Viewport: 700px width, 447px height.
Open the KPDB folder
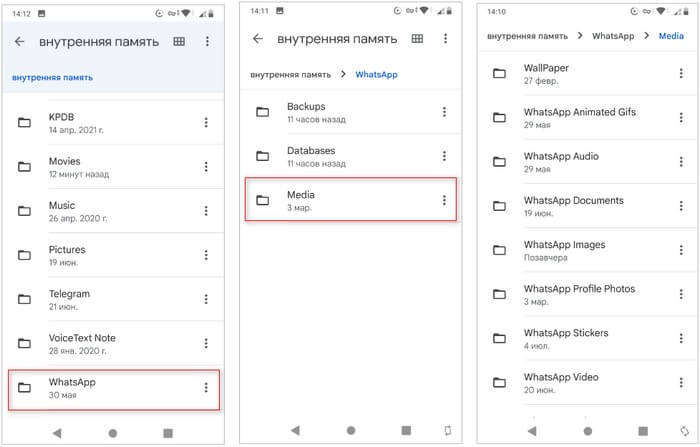tap(113, 122)
